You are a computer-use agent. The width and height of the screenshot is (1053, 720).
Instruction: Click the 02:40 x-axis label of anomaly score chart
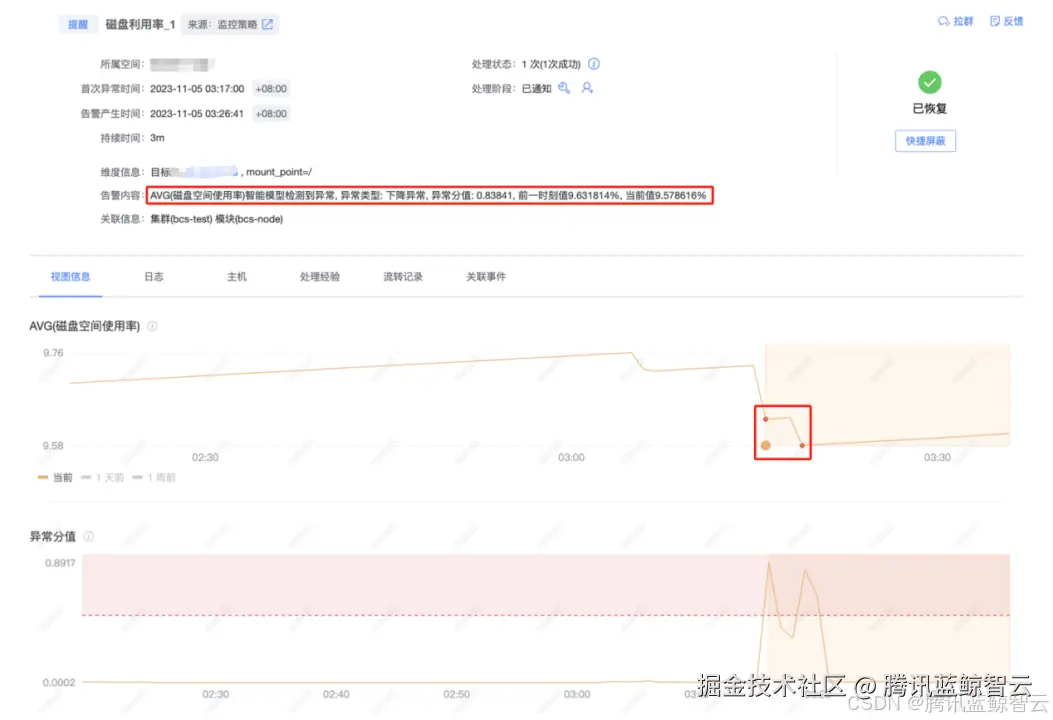coord(336,694)
